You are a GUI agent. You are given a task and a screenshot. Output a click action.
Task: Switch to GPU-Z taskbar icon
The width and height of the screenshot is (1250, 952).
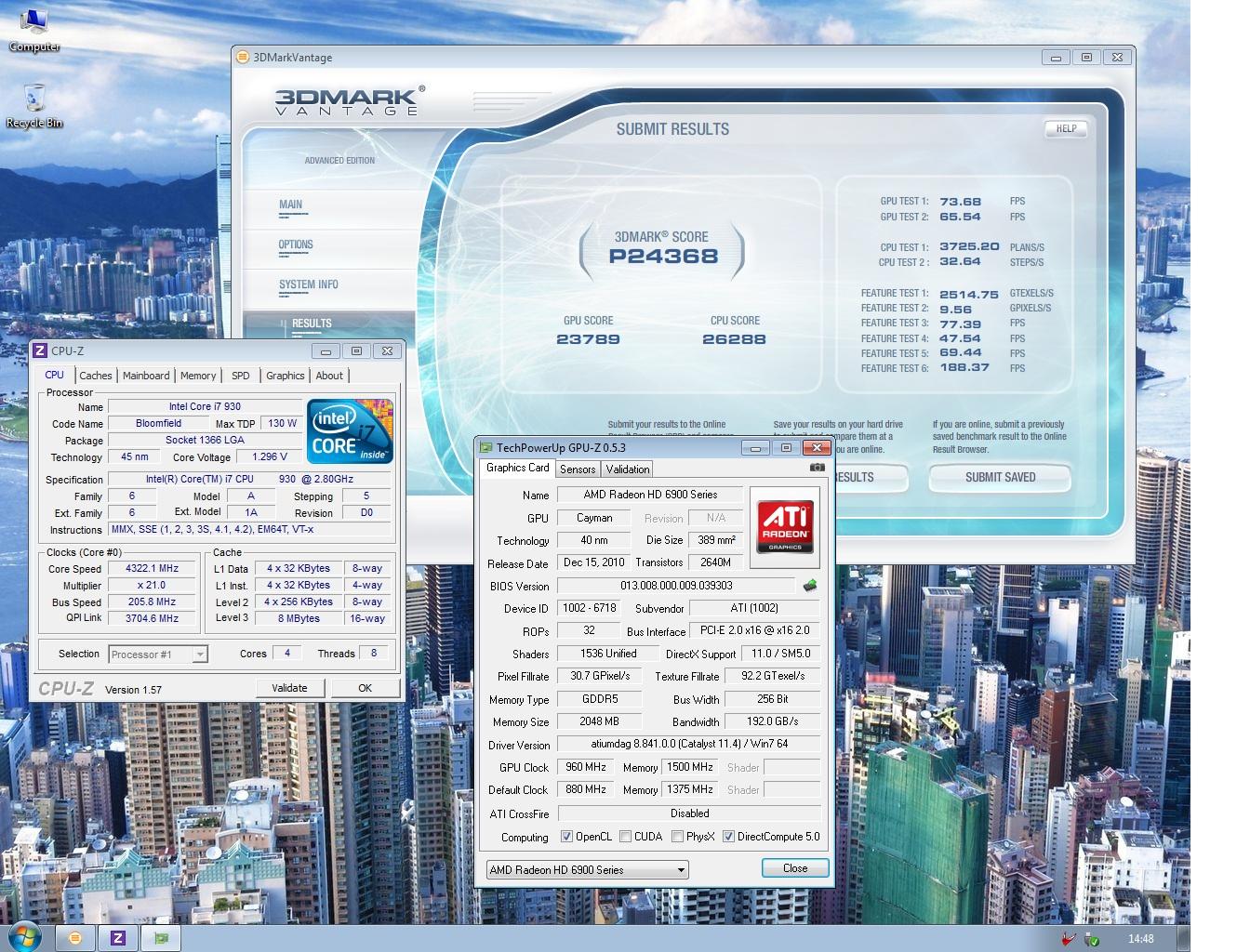pyautogui.click(x=162, y=938)
